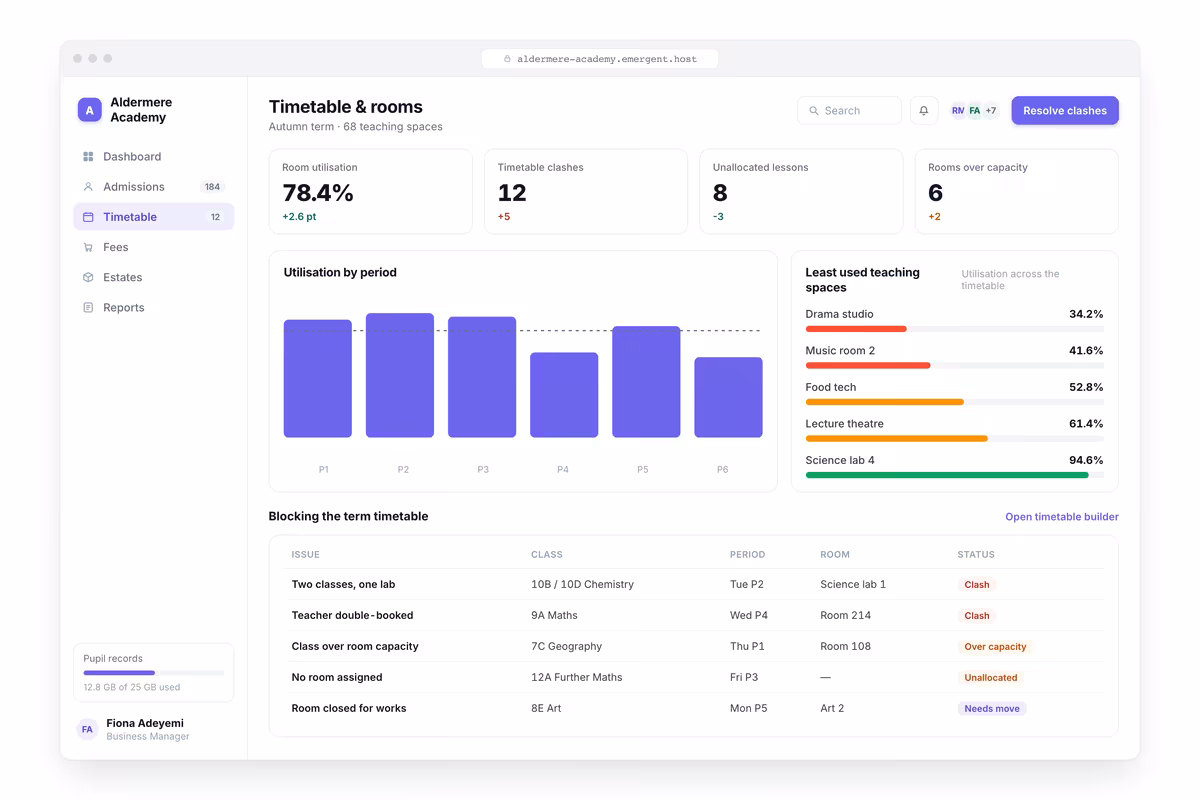
Task: Click the Reports document icon
Action: (88, 308)
